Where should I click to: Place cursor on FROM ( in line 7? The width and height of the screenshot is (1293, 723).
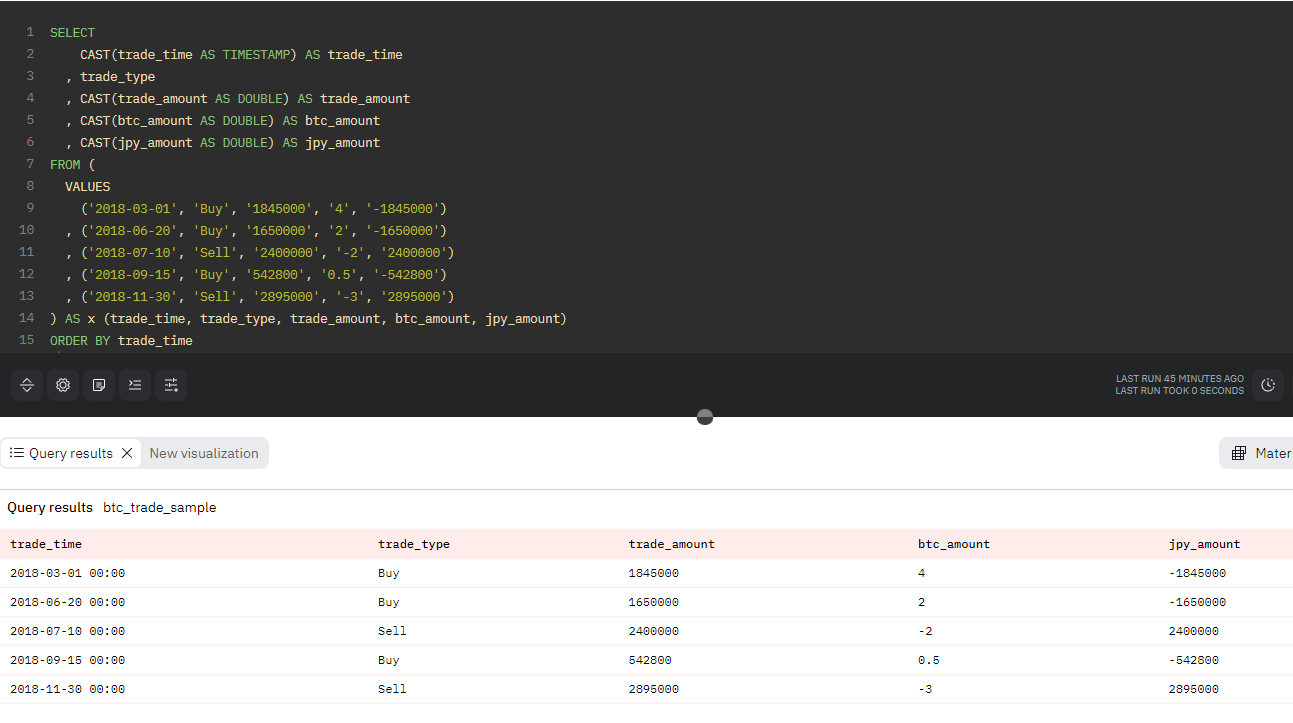[x=73, y=165]
